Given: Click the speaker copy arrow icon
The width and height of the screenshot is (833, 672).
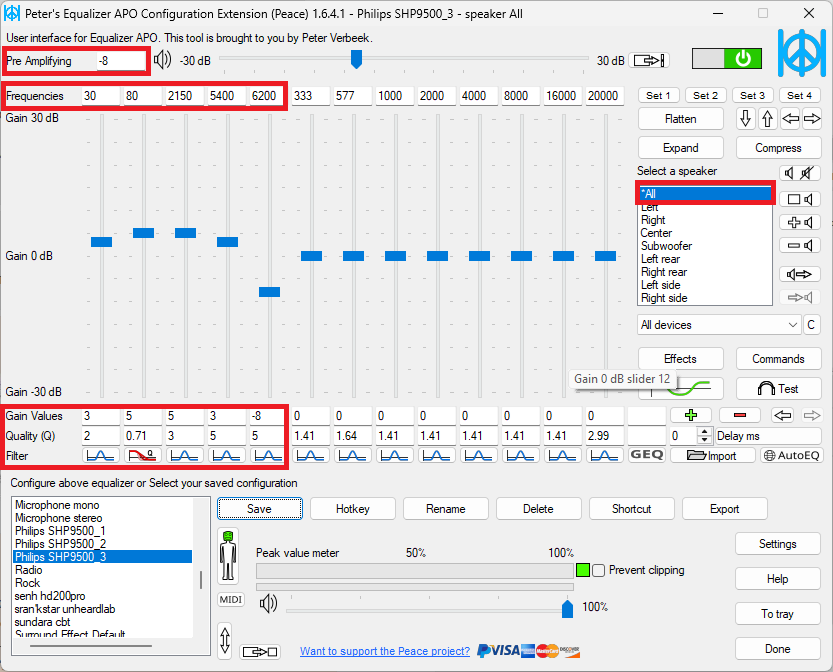Looking at the screenshot, I should click(800, 274).
